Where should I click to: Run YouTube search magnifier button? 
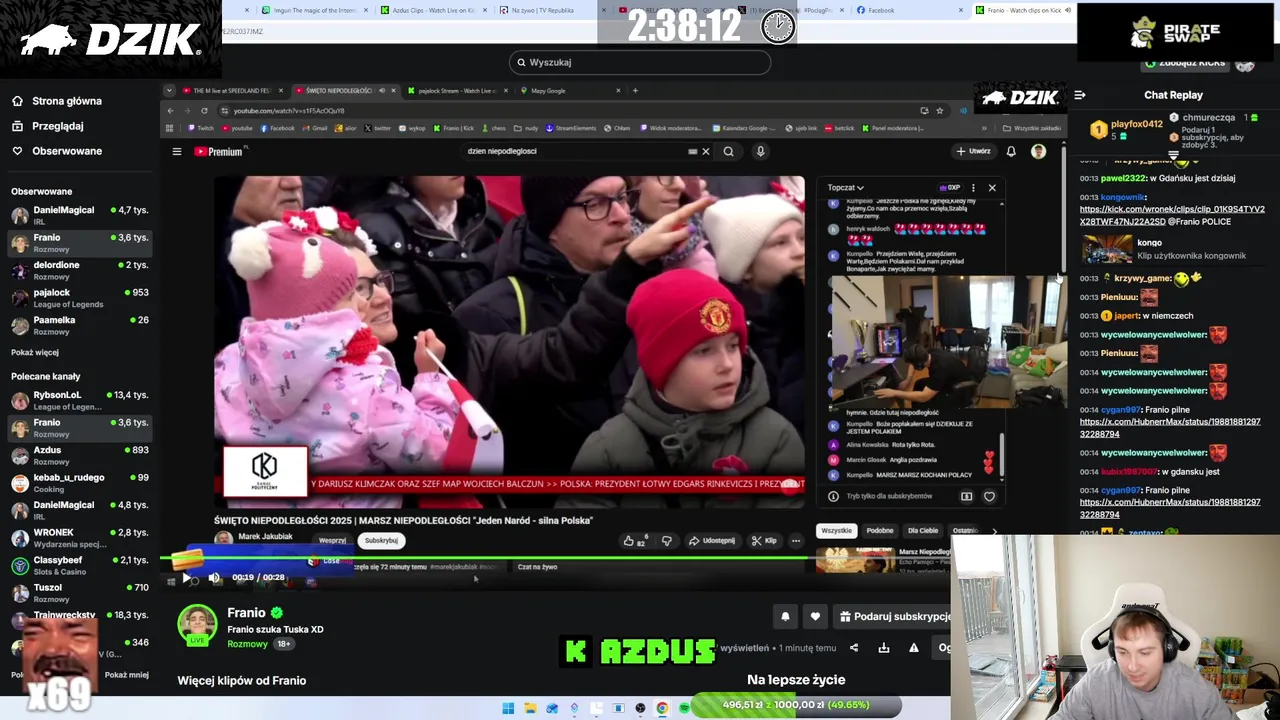728,152
